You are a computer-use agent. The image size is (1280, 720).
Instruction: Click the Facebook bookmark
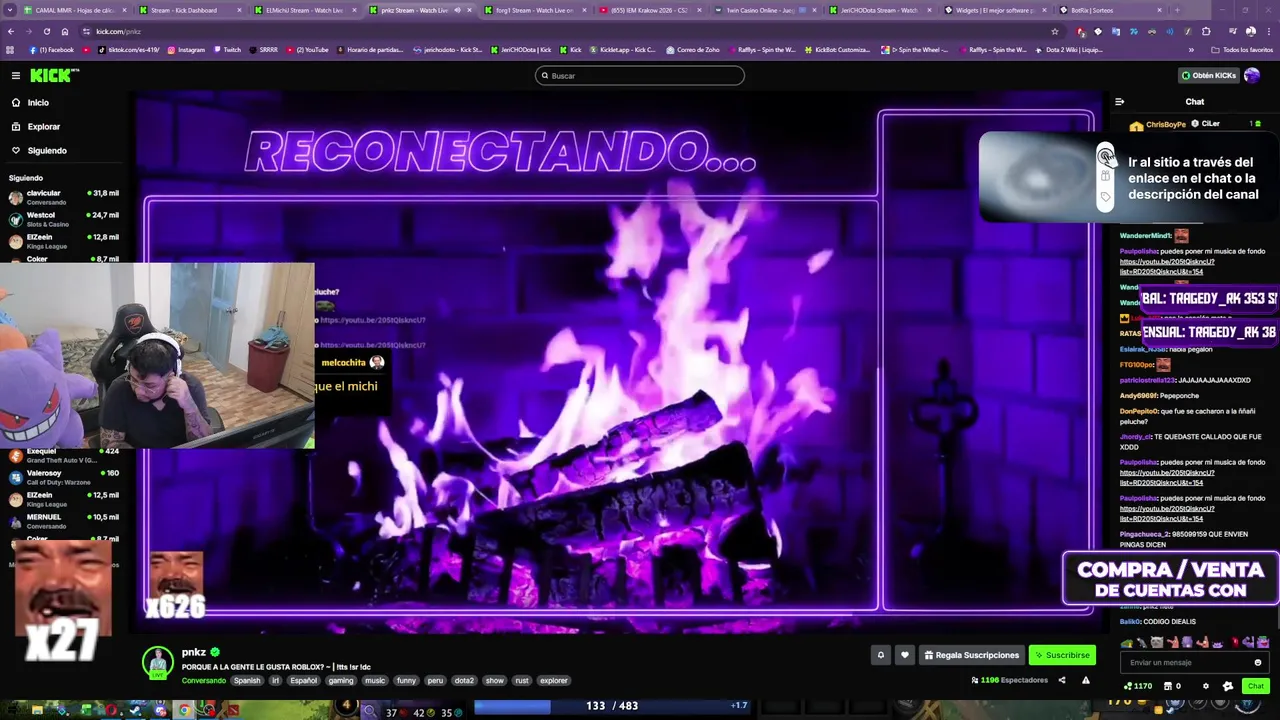pos(52,49)
